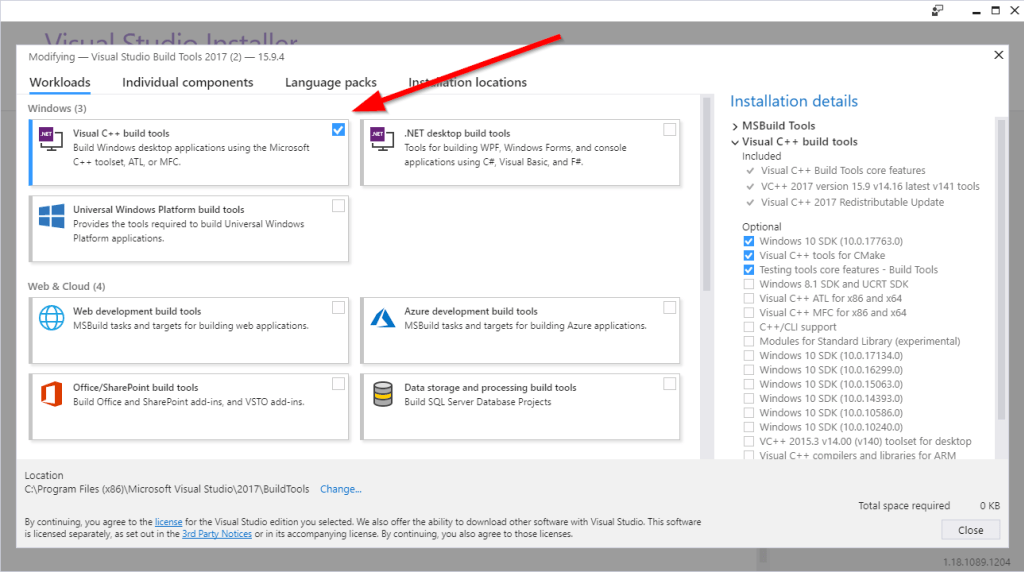
Task: Uncheck Windows 10 SDK (10.0.17763.0) option
Action: tap(748, 241)
